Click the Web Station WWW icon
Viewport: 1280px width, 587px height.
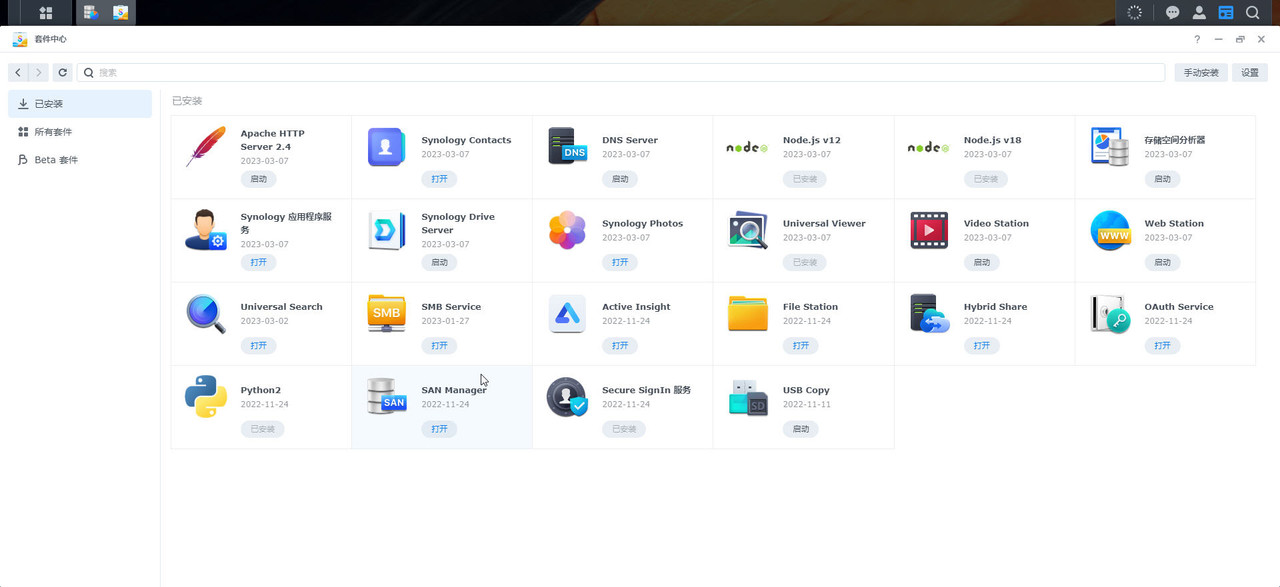[1110, 230]
